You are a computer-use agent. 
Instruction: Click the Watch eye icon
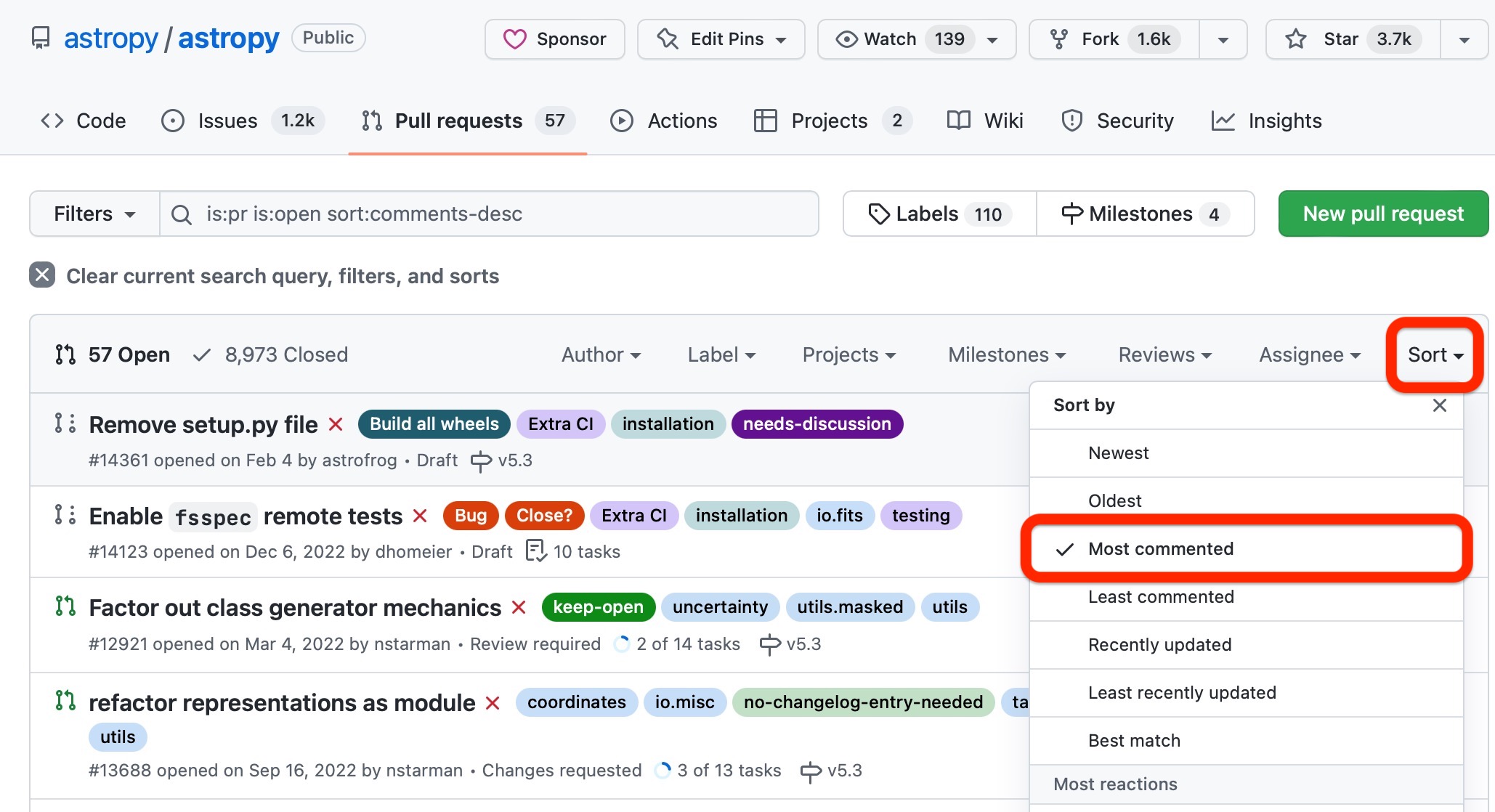[846, 39]
